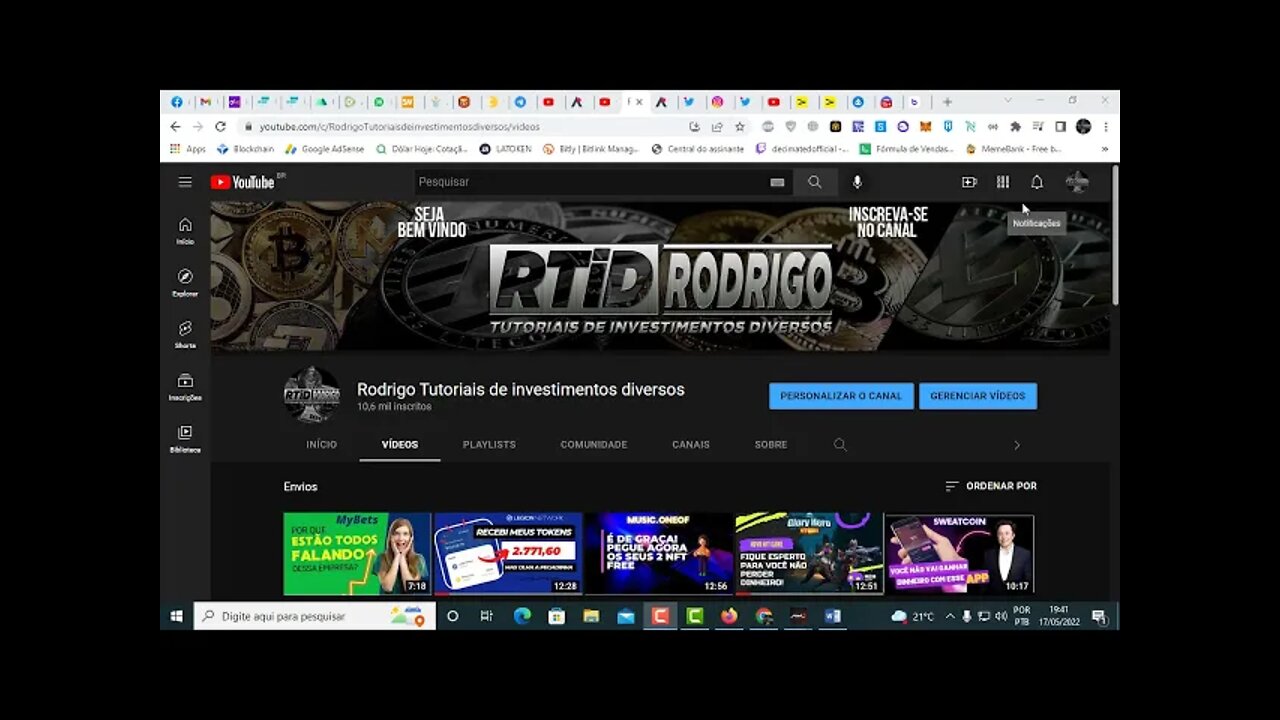The width and height of the screenshot is (1280, 720).
Task: Reload the page in Chrome
Action: coord(220,127)
